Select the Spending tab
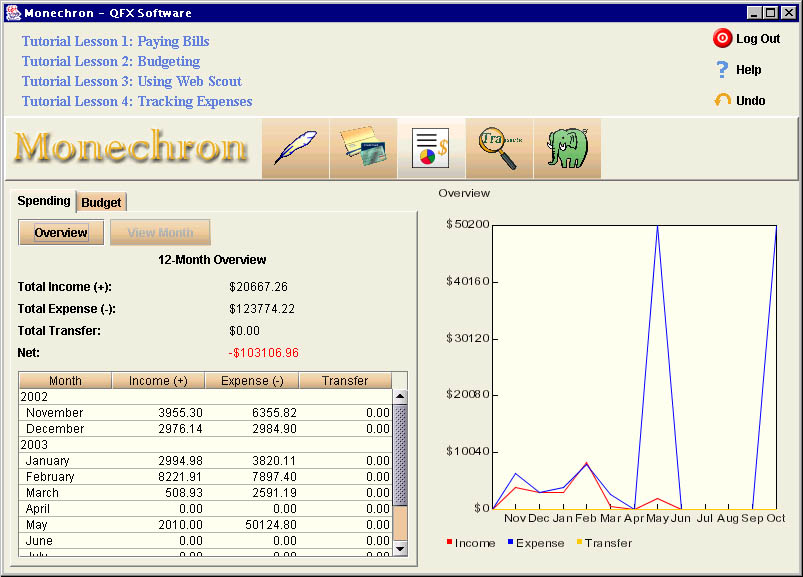 [x=44, y=201]
